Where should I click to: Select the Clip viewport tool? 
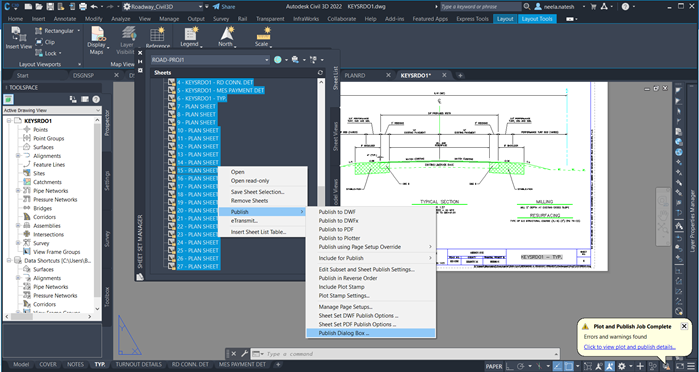point(44,42)
